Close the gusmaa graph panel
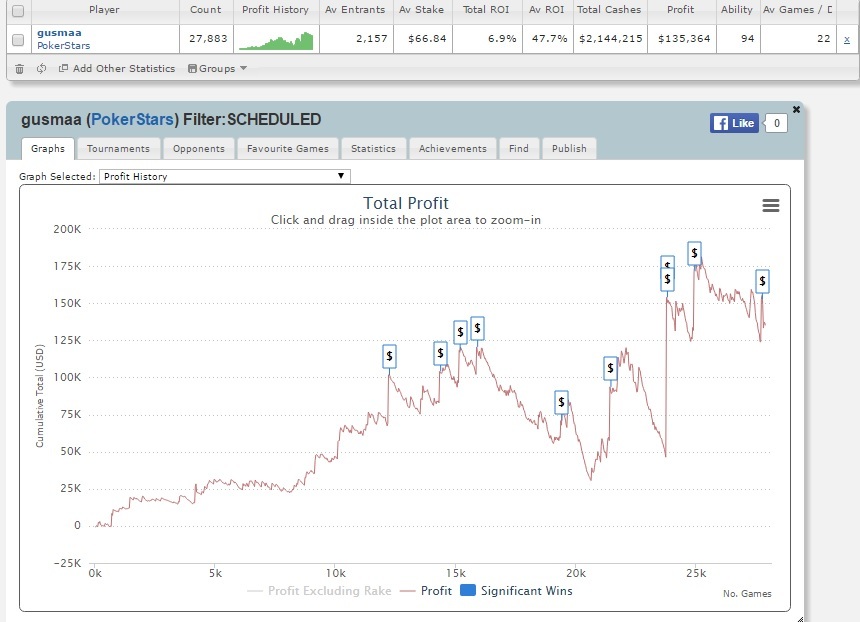The width and height of the screenshot is (860, 622). (x=796, y=110)
